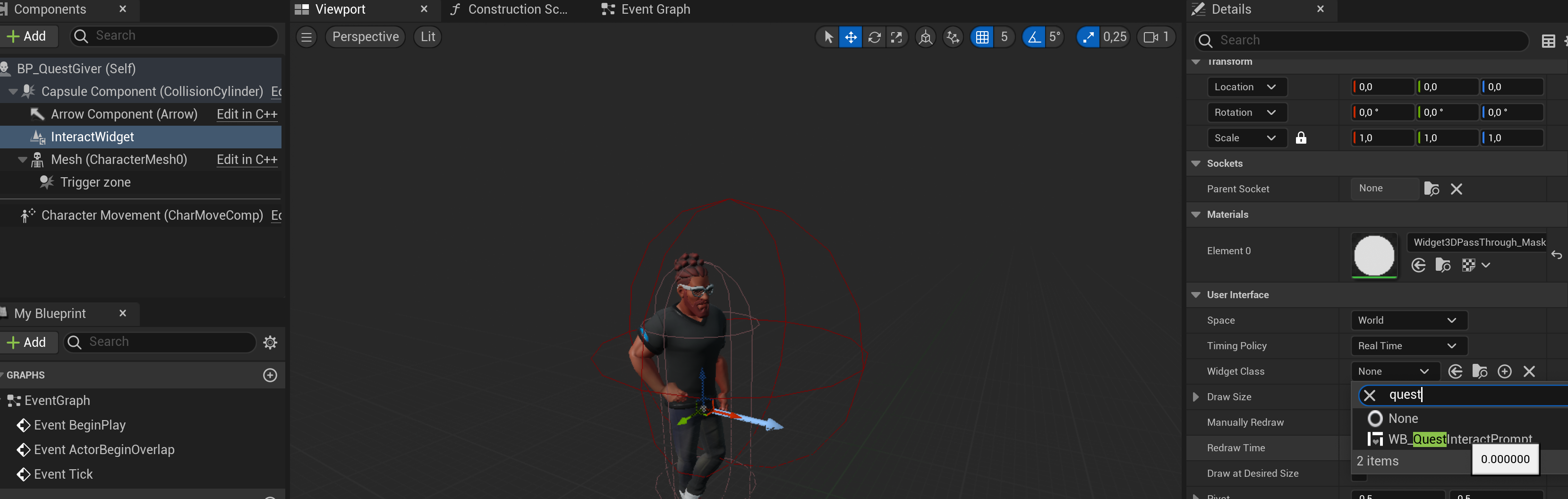
Task: Toggle grid position snapping
Action: click(x=982, y=37)
